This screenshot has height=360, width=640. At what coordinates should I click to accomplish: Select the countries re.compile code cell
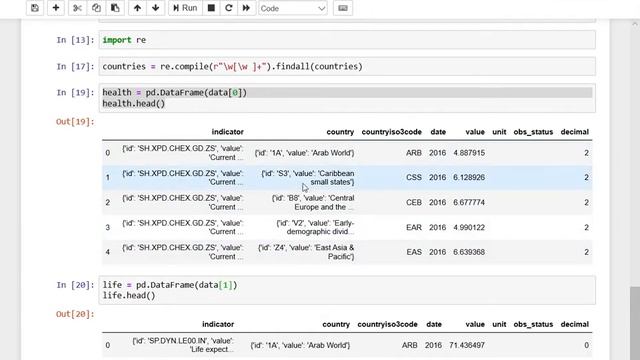pyautogui.click(x=347, y=67)
